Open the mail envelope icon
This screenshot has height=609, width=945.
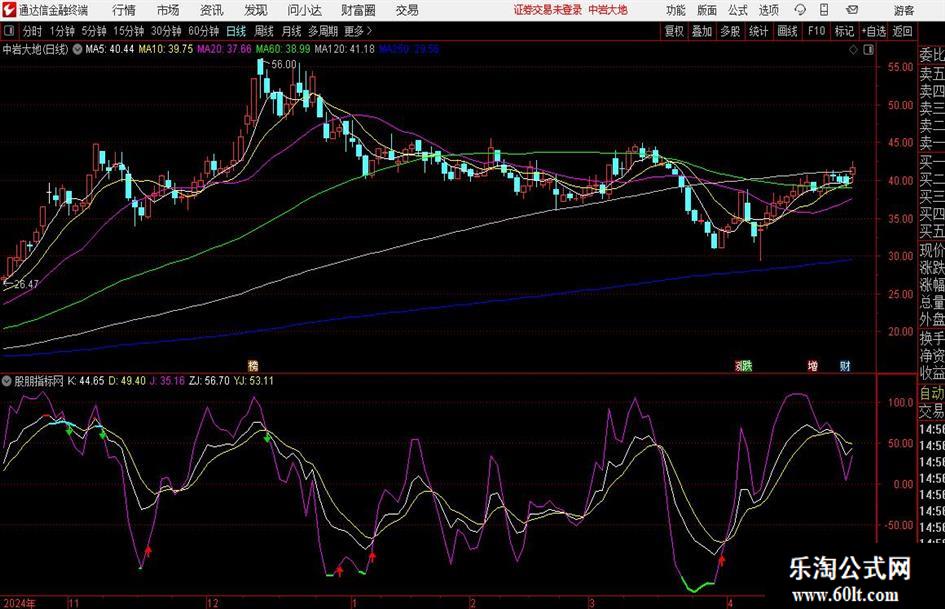(852, 10)
